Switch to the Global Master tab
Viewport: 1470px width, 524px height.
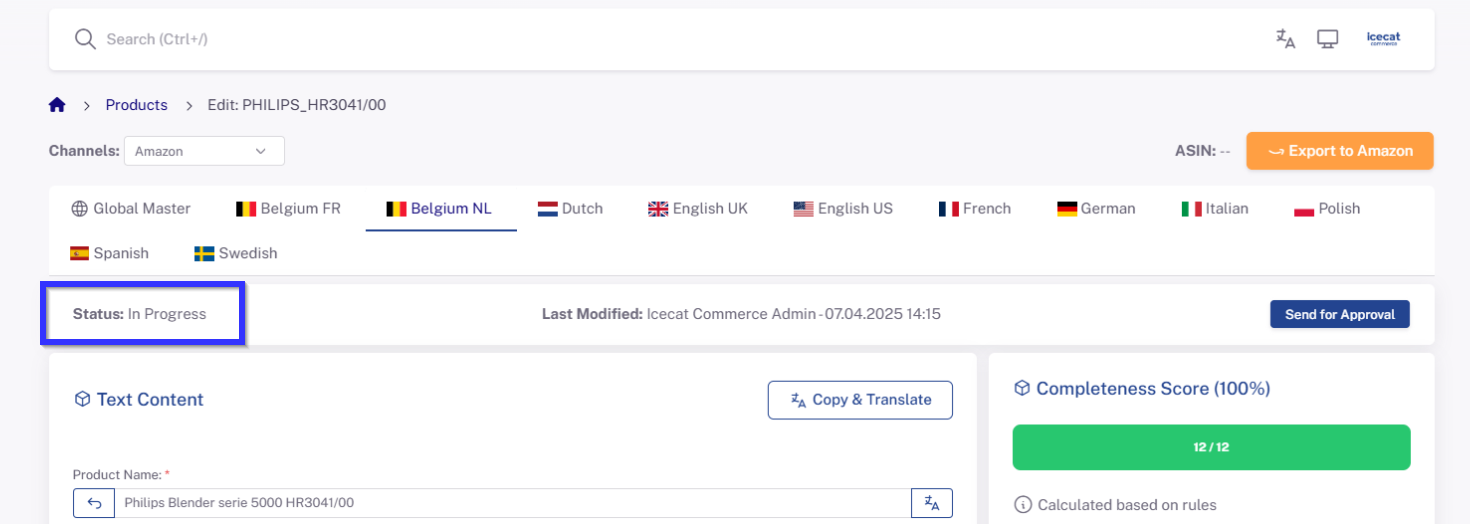(x=131, y=209)
